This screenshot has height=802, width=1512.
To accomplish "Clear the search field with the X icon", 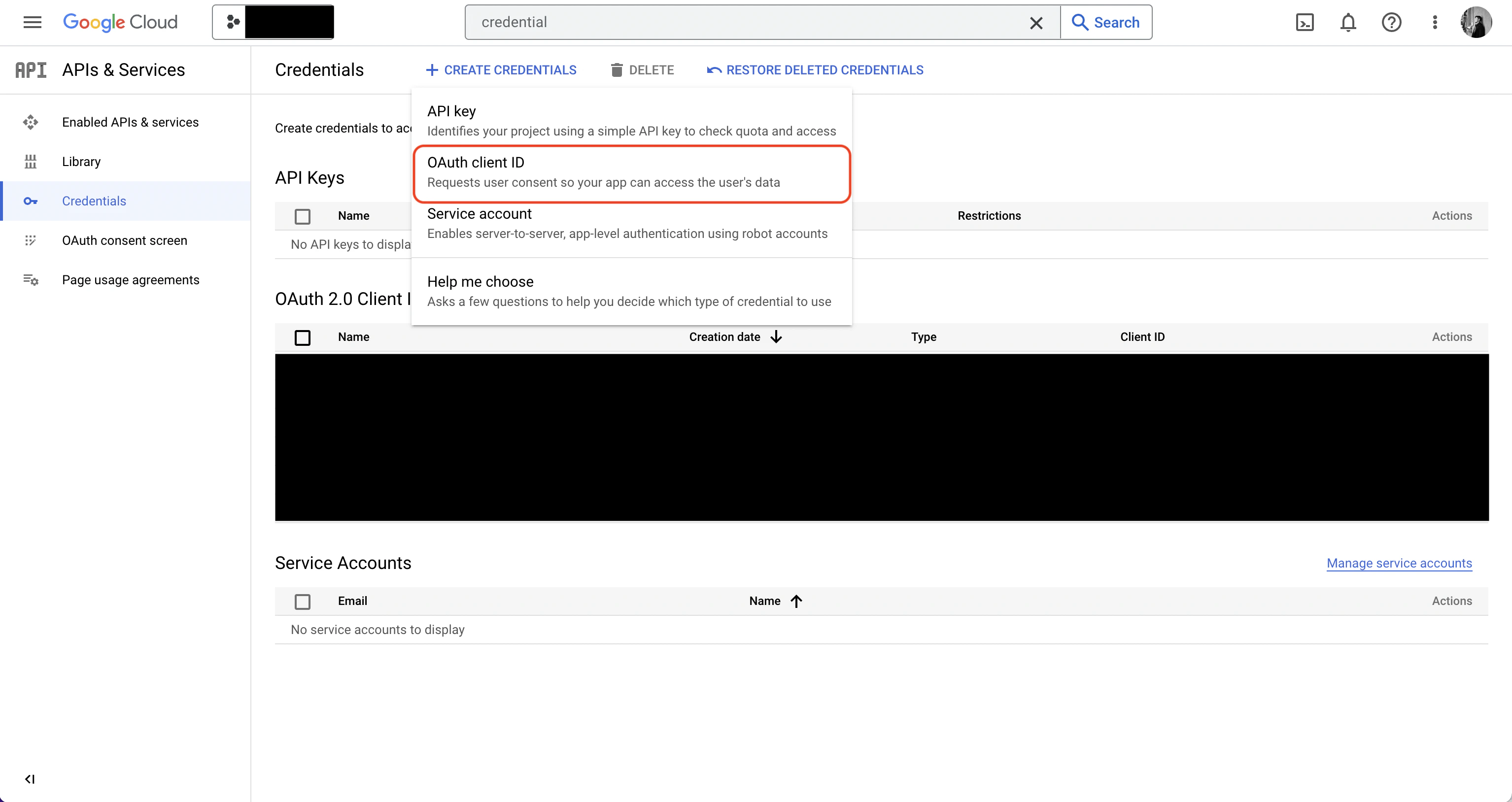I will [x=1036, y=22].
